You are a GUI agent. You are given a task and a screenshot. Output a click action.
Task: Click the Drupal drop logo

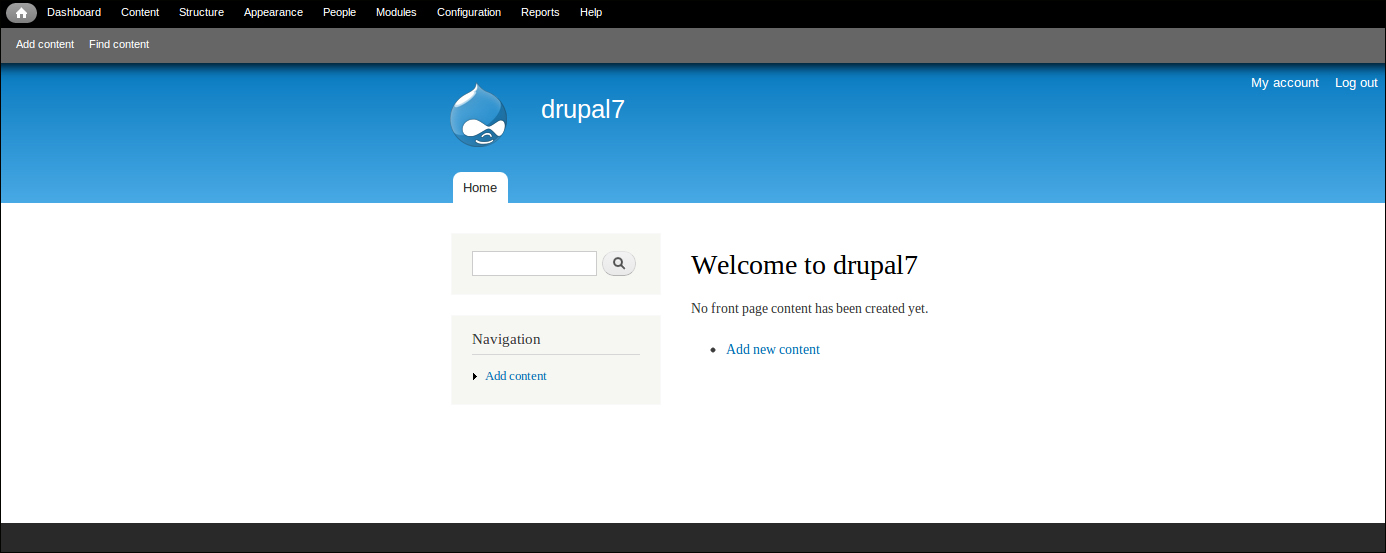pos(478,115)
